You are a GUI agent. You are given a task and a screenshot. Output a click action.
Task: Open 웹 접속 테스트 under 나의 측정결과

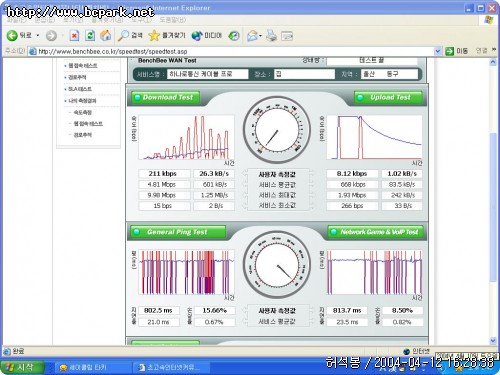pyautogui.click(x=88, y=124)
